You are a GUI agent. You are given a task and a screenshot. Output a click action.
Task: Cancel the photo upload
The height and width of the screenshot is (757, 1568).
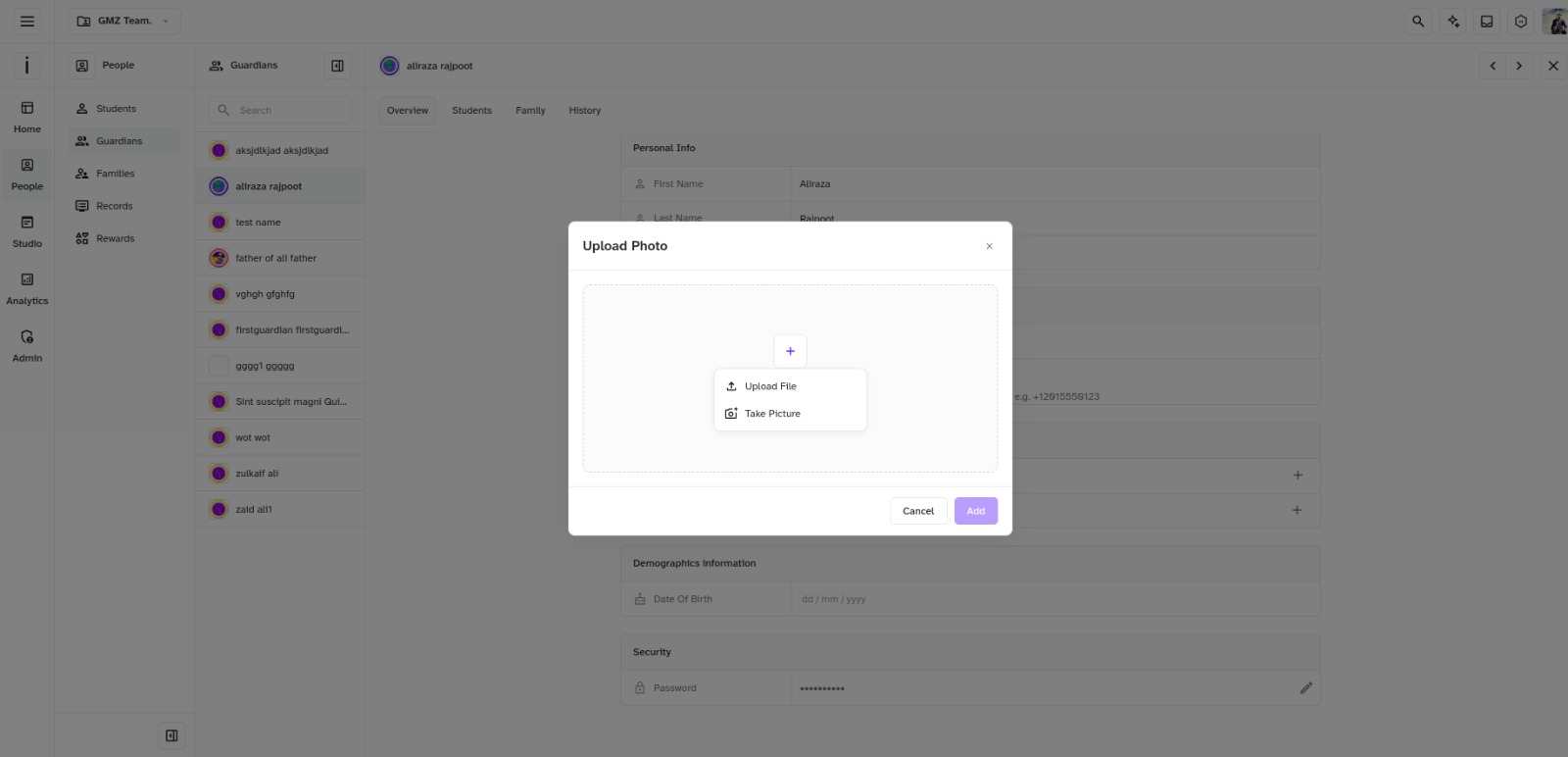[918, 511]
